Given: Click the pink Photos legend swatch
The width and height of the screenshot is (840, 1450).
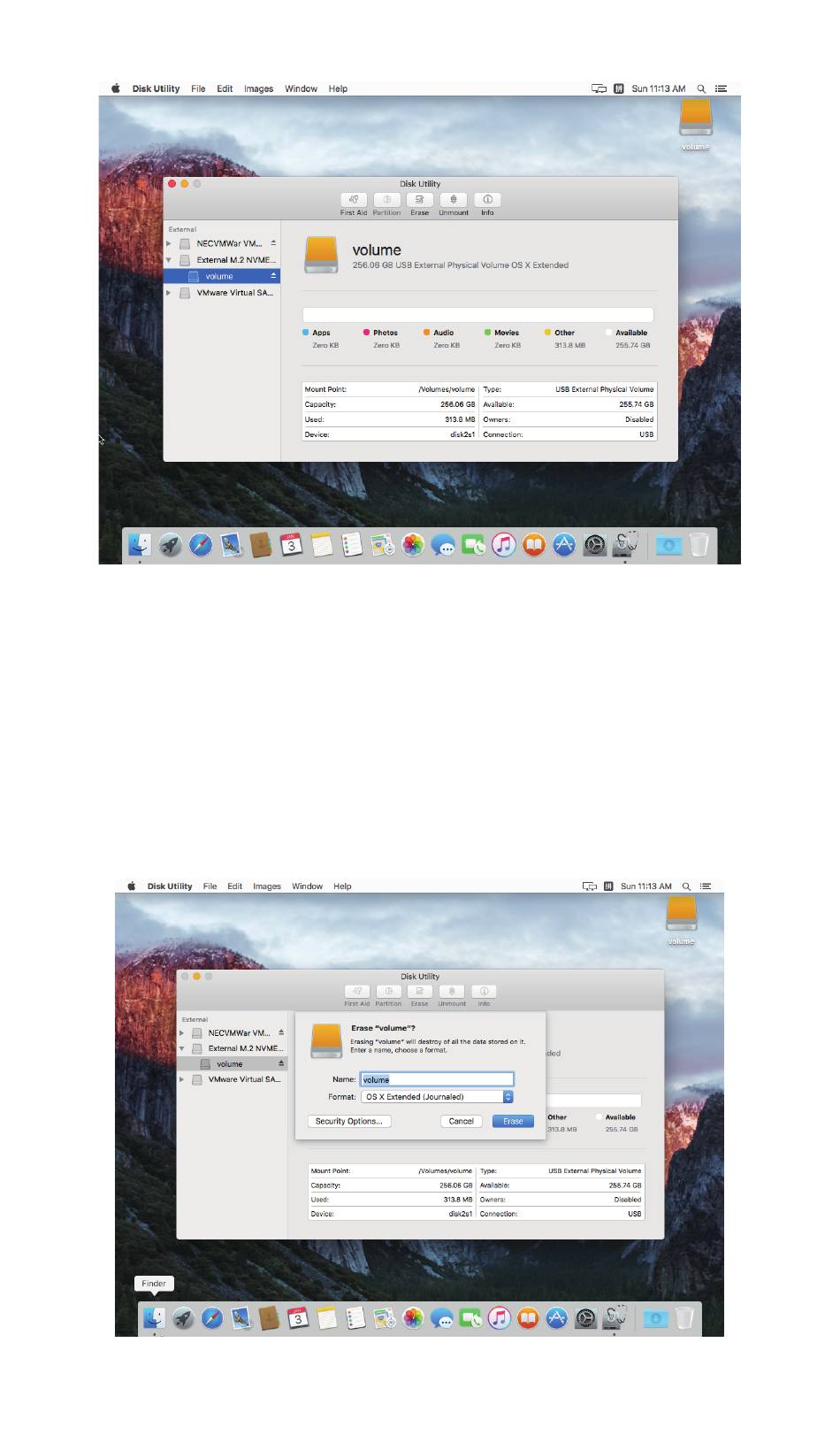Looking at the screenshot, I should [366, 333].
